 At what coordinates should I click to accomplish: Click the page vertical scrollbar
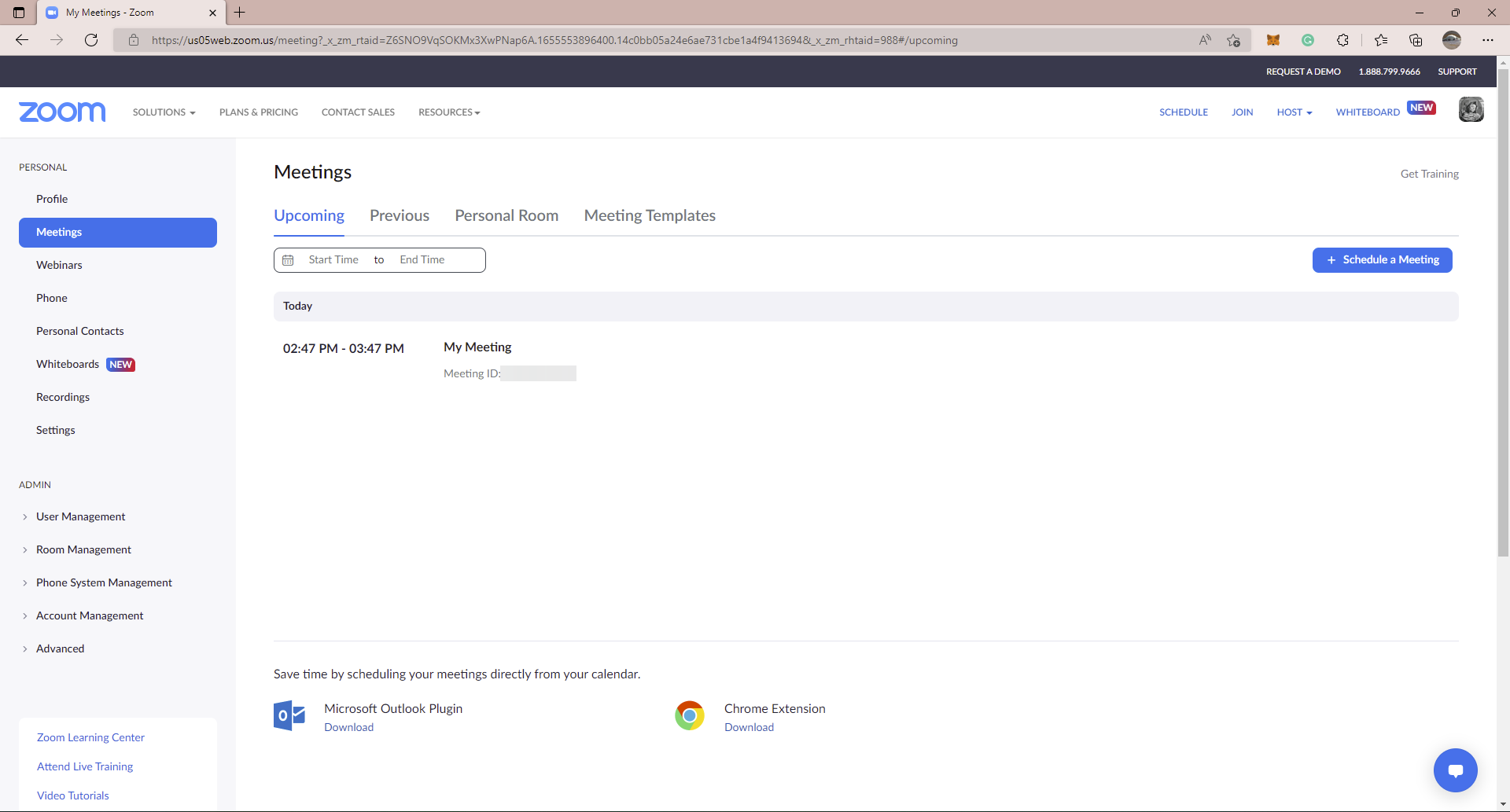1503,313
